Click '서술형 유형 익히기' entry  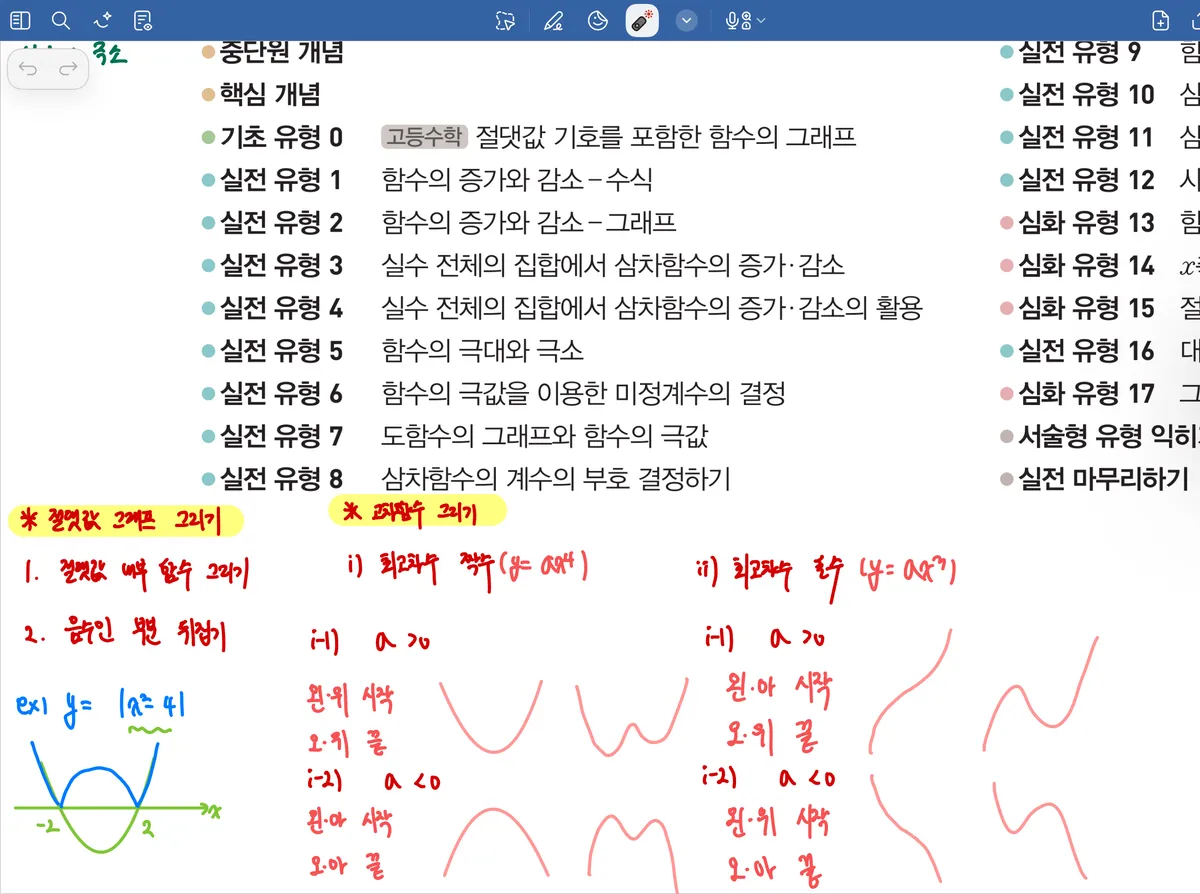tap(1108, 436)
